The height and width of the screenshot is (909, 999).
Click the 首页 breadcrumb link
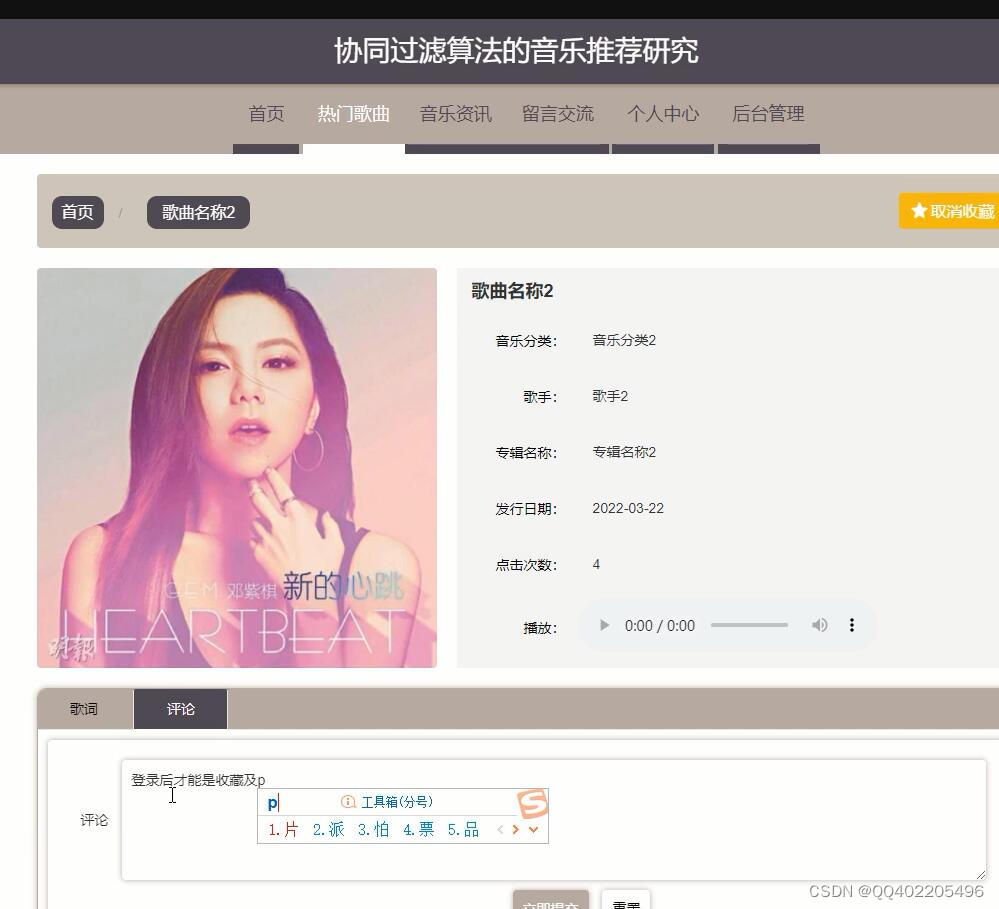pyautogui.click(x=77, y=212)
